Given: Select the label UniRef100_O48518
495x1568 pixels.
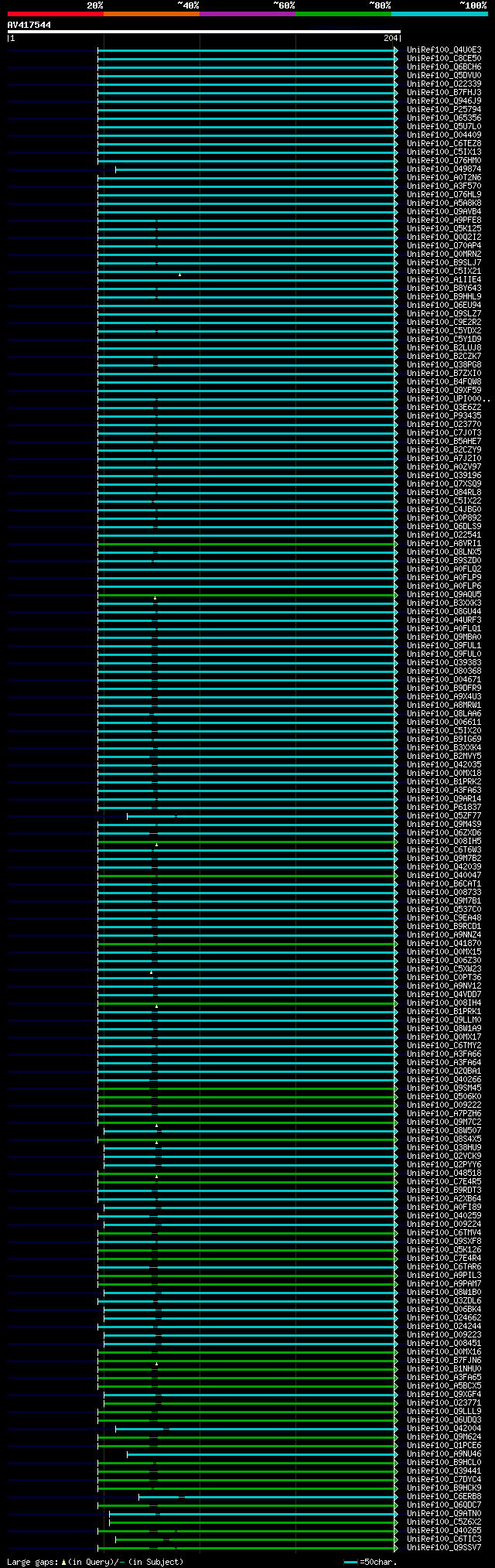Looking at the screenshot, I should pos(444,1173).
